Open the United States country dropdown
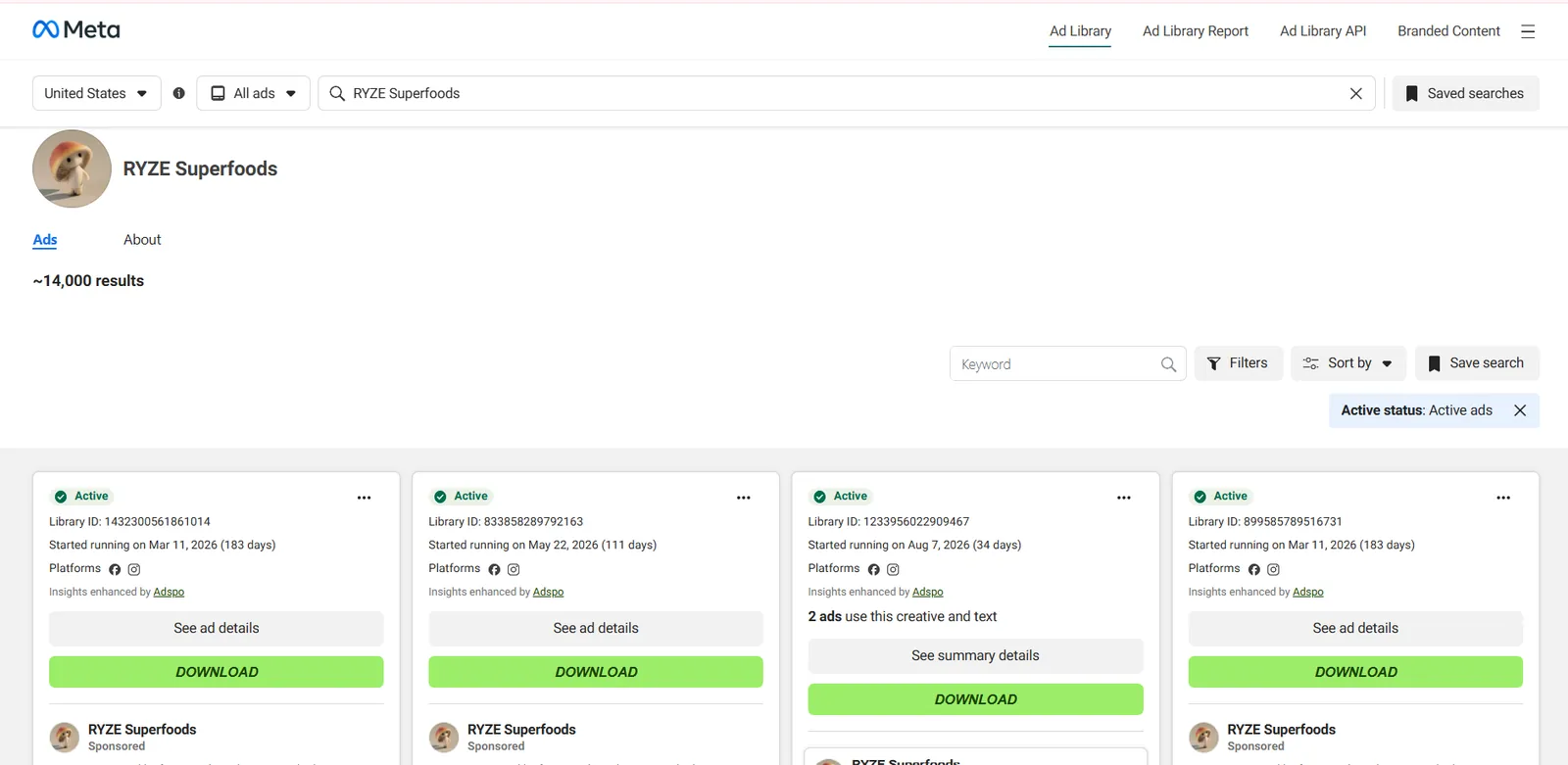 pos(96,93)
